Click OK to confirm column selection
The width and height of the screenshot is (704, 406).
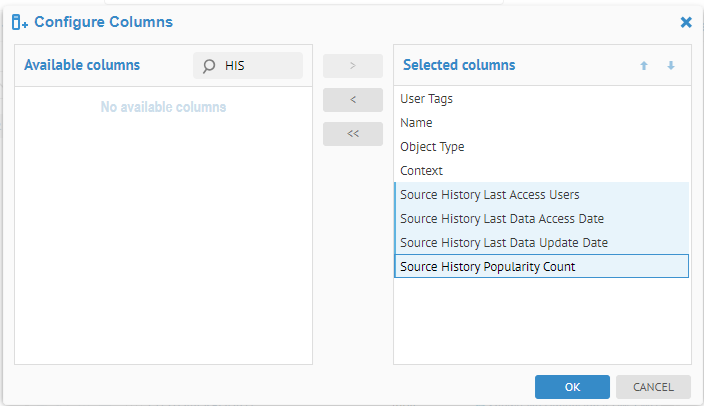coord(572,387)
